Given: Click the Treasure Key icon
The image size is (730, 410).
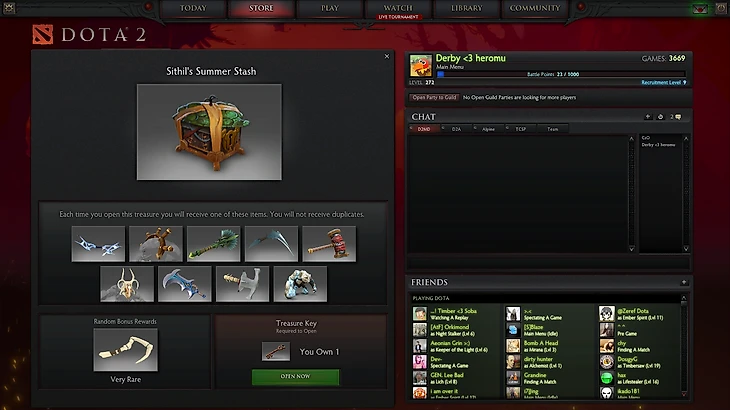Looking at the screenshot, I should [276, 351].
